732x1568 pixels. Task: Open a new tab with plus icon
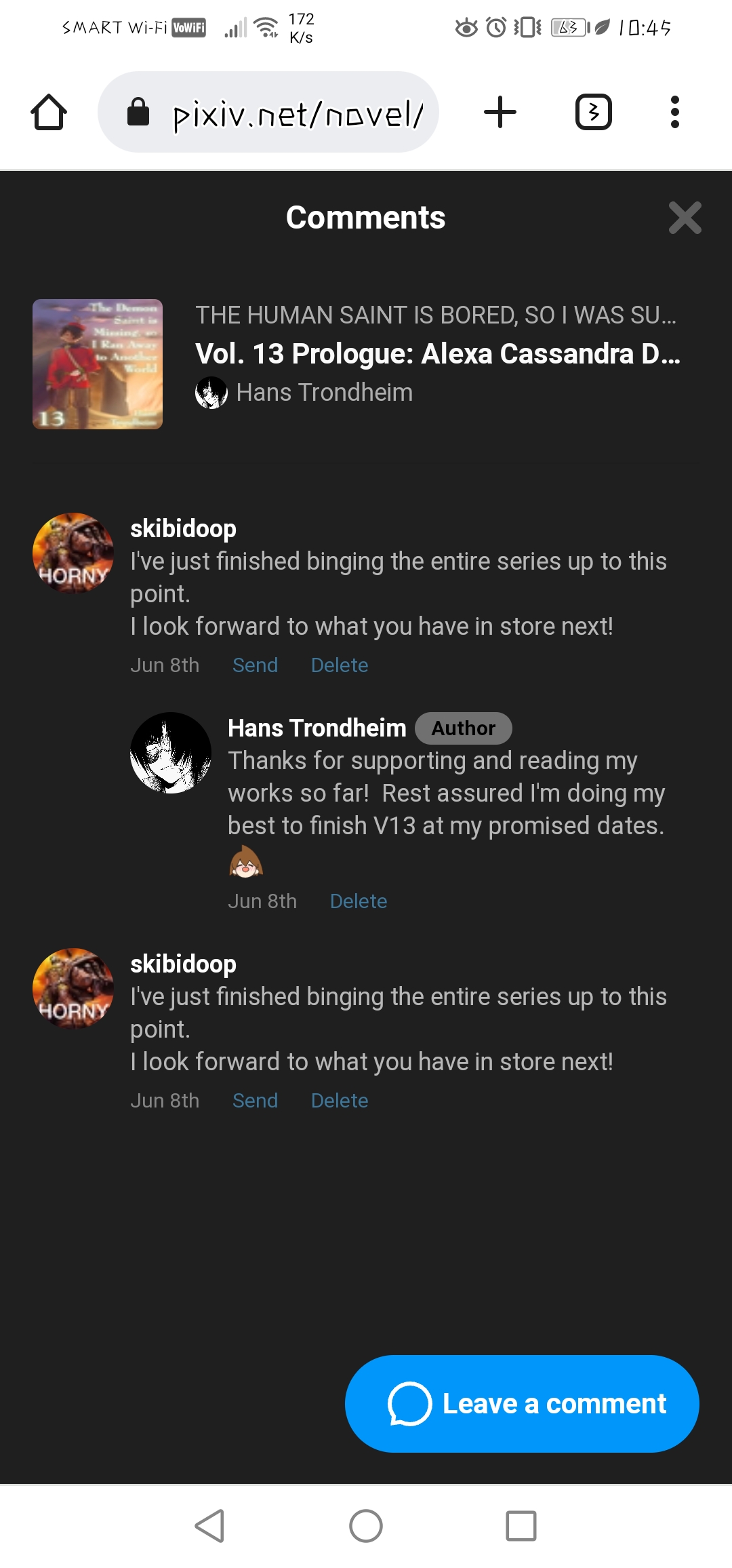tap(500, 112)
